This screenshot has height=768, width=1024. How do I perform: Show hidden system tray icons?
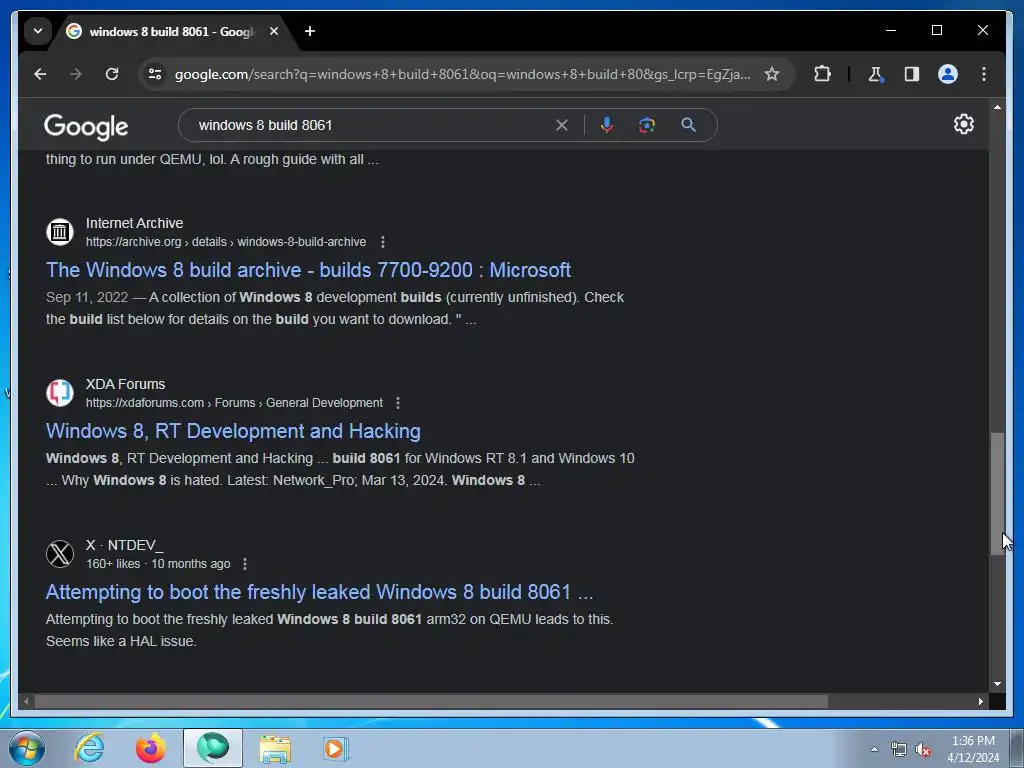[874, 749]
